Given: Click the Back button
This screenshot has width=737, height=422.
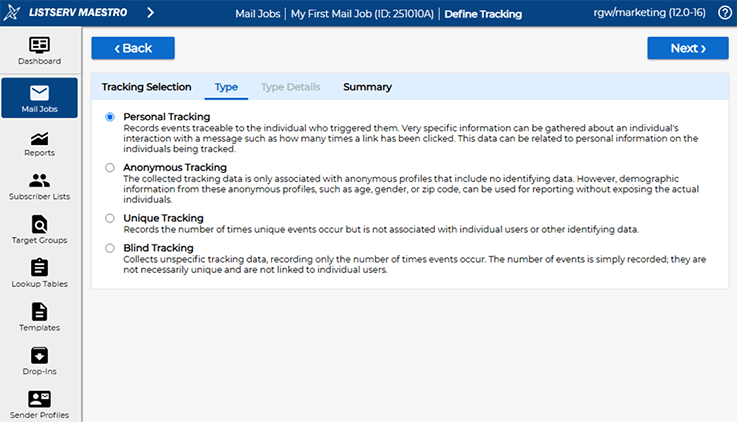Looking at the screenshot, I should [x=133, y=48].
